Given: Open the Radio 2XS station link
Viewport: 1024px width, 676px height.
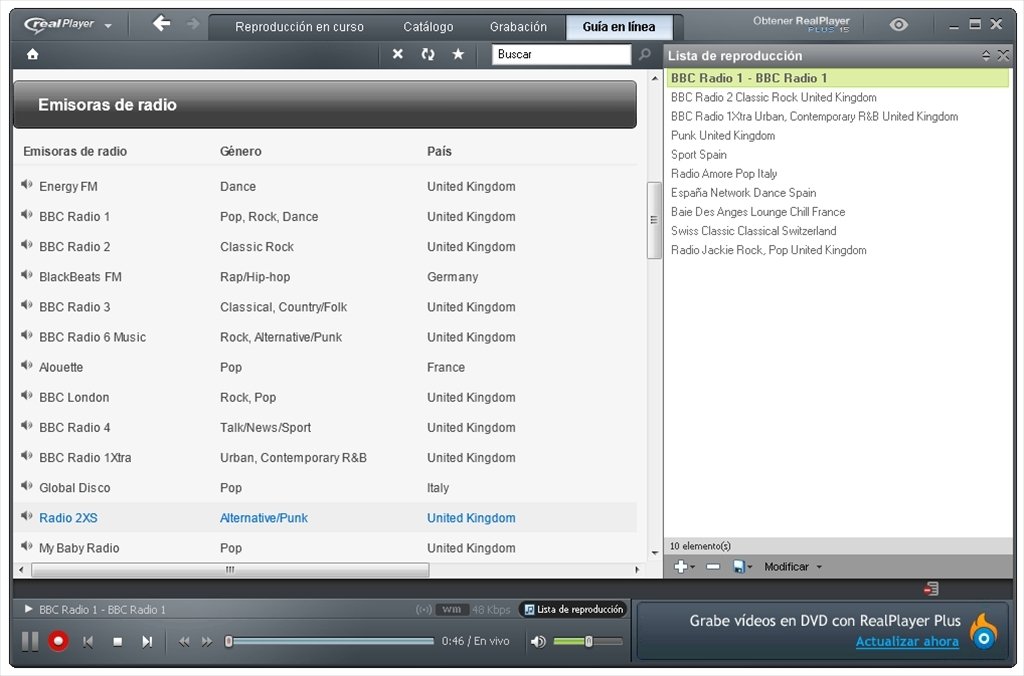Looking at the screenshot, I should point(69,518).
